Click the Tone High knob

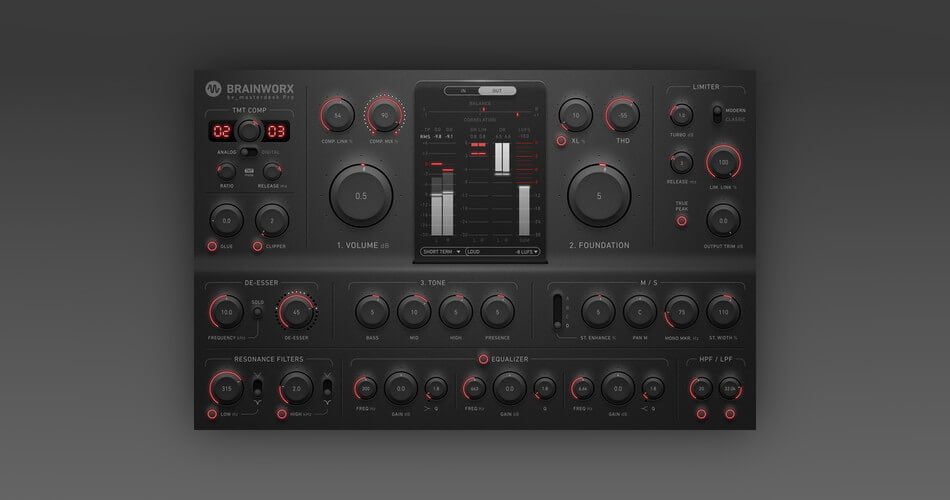pos(456,312)
